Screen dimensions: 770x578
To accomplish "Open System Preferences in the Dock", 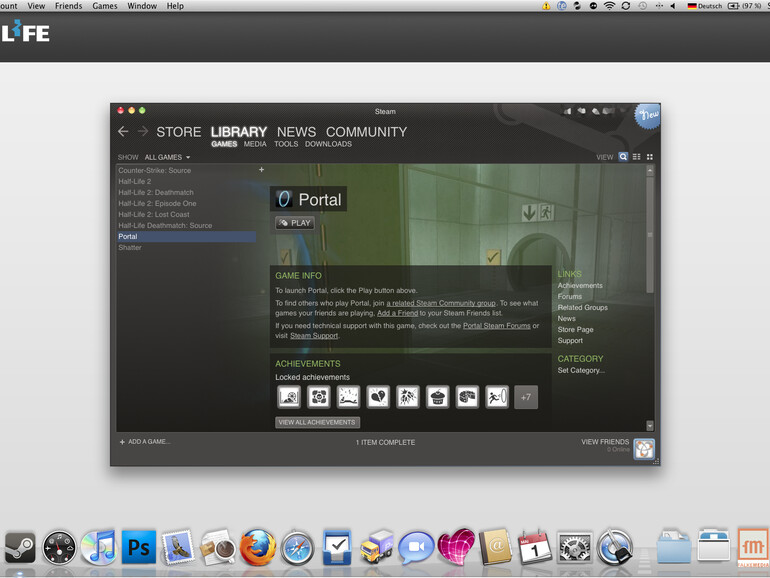I will point(575,548).
